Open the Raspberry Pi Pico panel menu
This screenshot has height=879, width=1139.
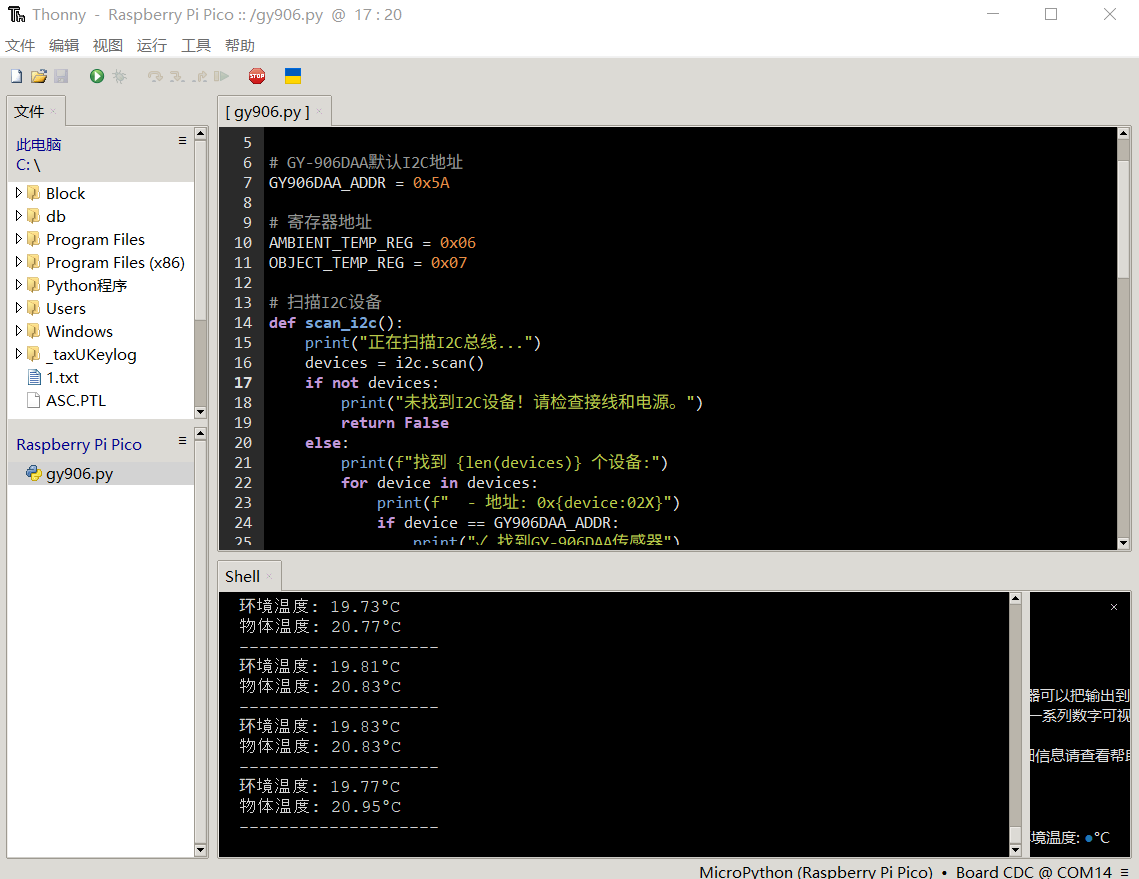click(182, 441)
